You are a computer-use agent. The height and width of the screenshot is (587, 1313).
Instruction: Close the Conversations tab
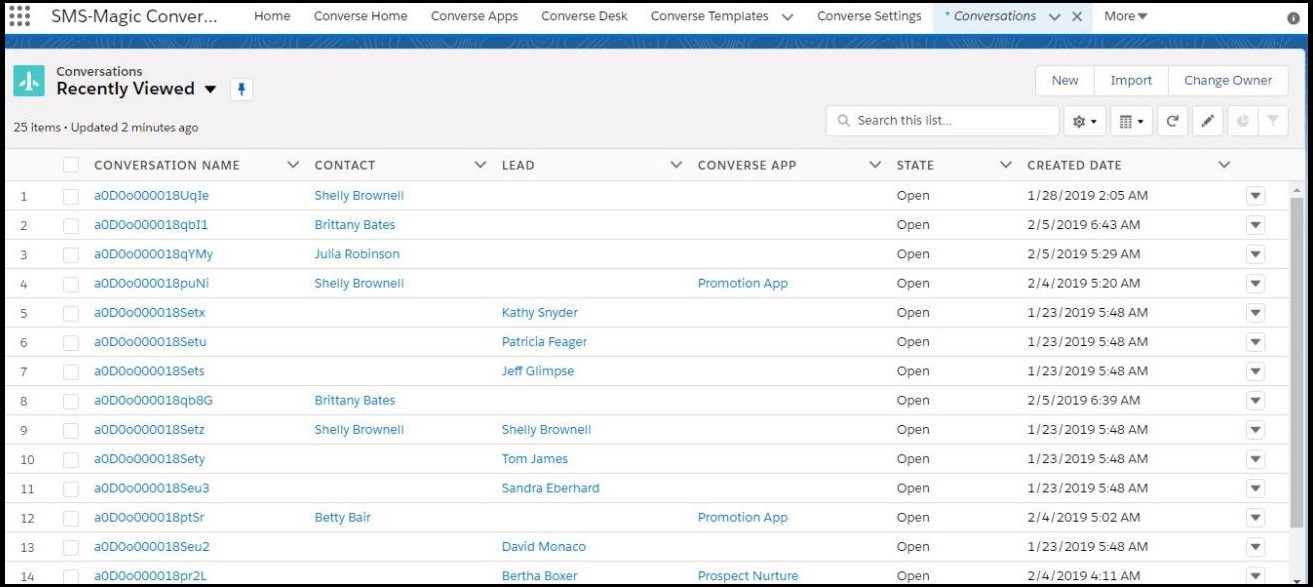(1076, 17)
